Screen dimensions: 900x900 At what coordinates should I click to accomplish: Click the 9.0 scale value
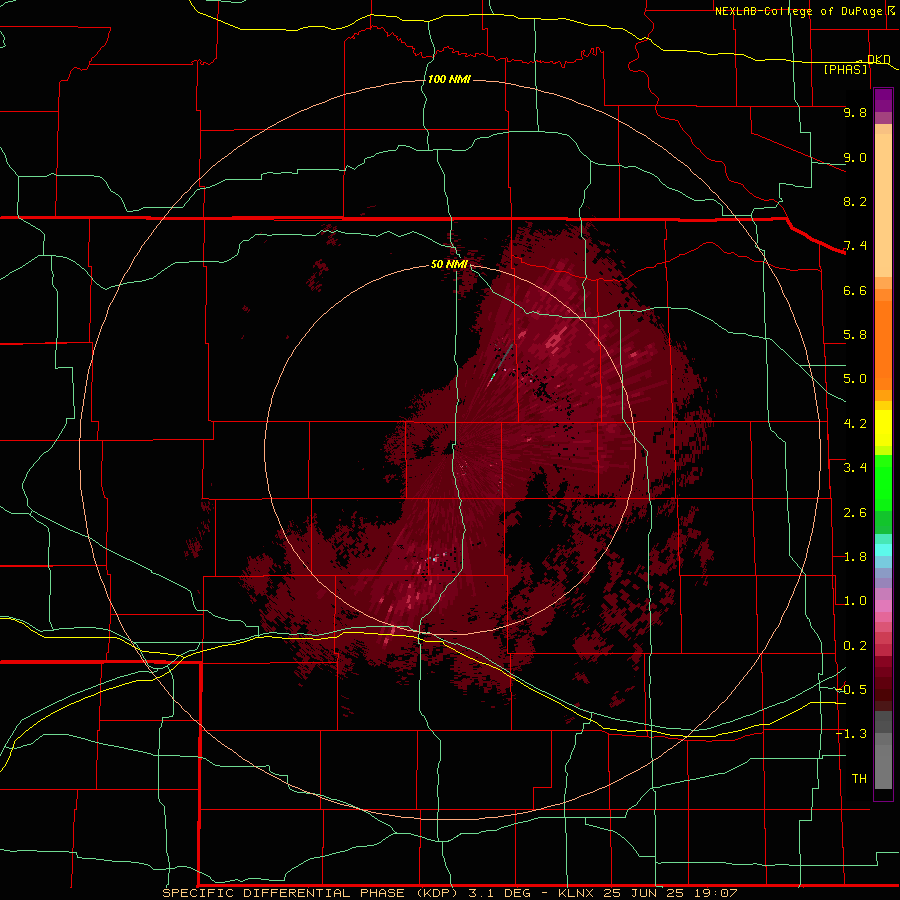[855, 157]
